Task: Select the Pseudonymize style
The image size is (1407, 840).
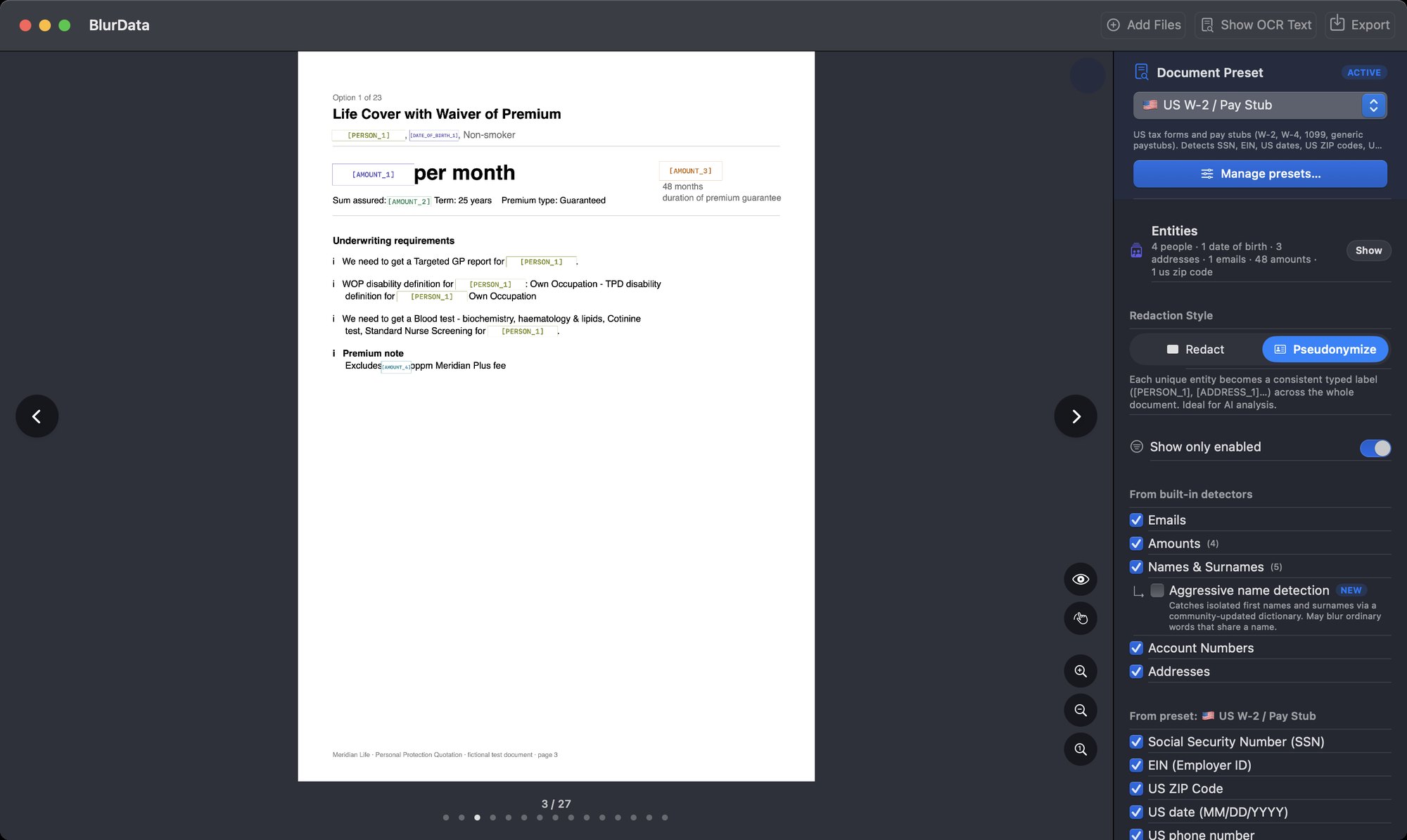Action: [1325, 350]
